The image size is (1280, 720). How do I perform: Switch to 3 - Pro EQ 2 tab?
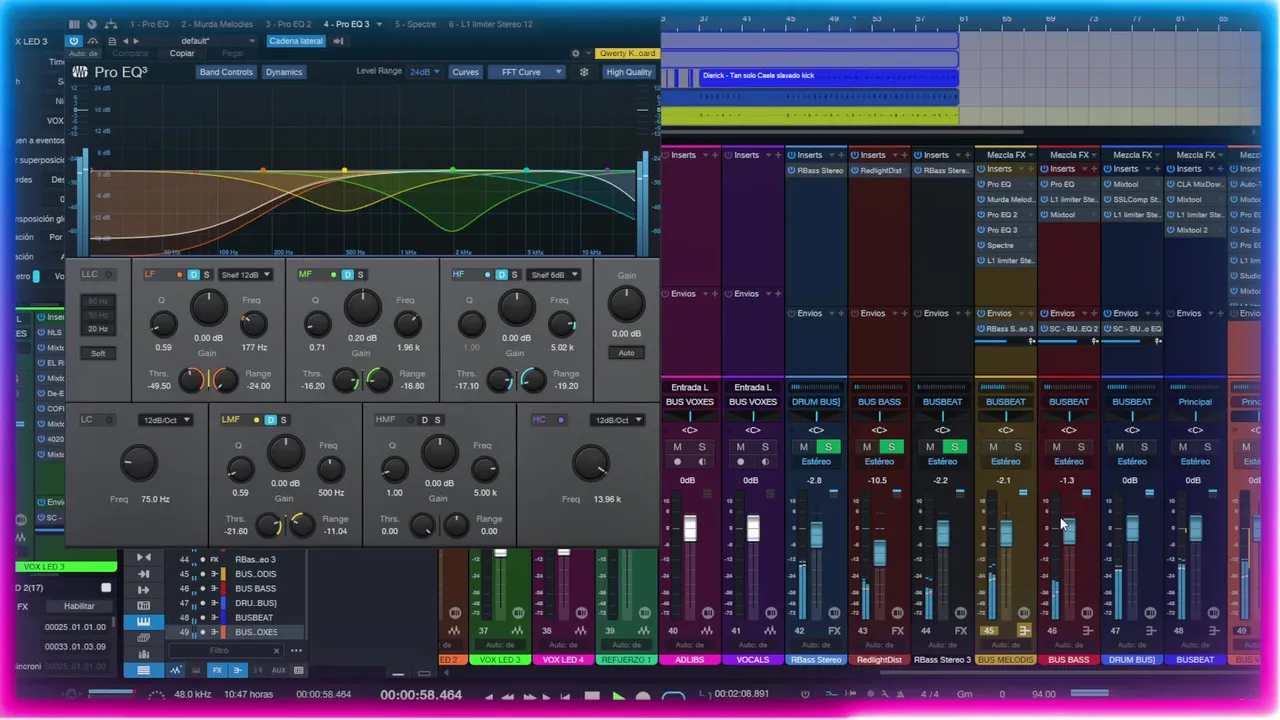pos(289,24)
